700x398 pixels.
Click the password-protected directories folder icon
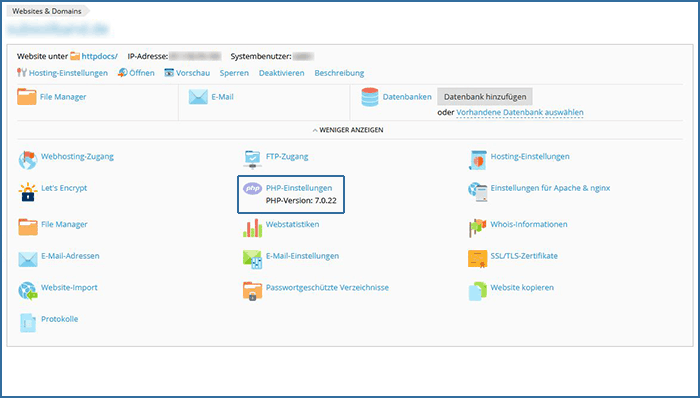[x=252, y=291]
